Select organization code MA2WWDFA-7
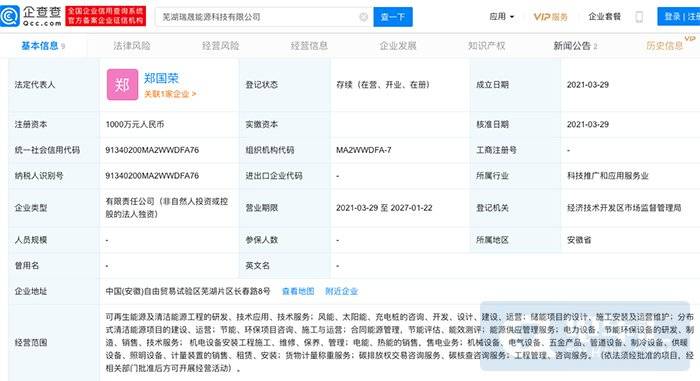Image resolution: width=700 pixels, height=381 pixels. tap(364, 150)
